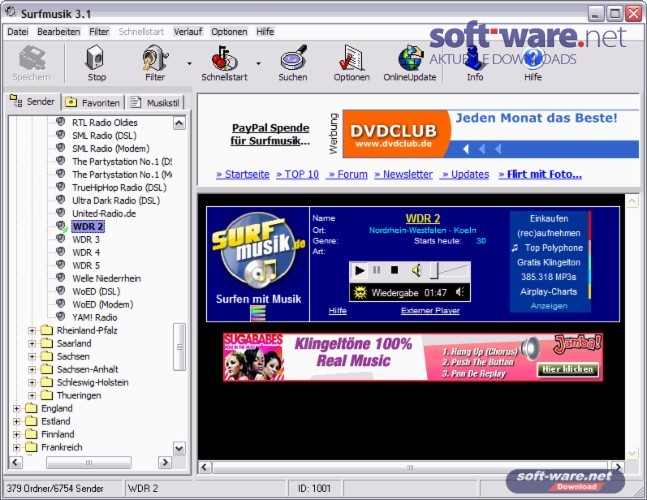Screen dimensions: 647x500
Task: Mute using the player speaker icon
Action: point(416,271)
